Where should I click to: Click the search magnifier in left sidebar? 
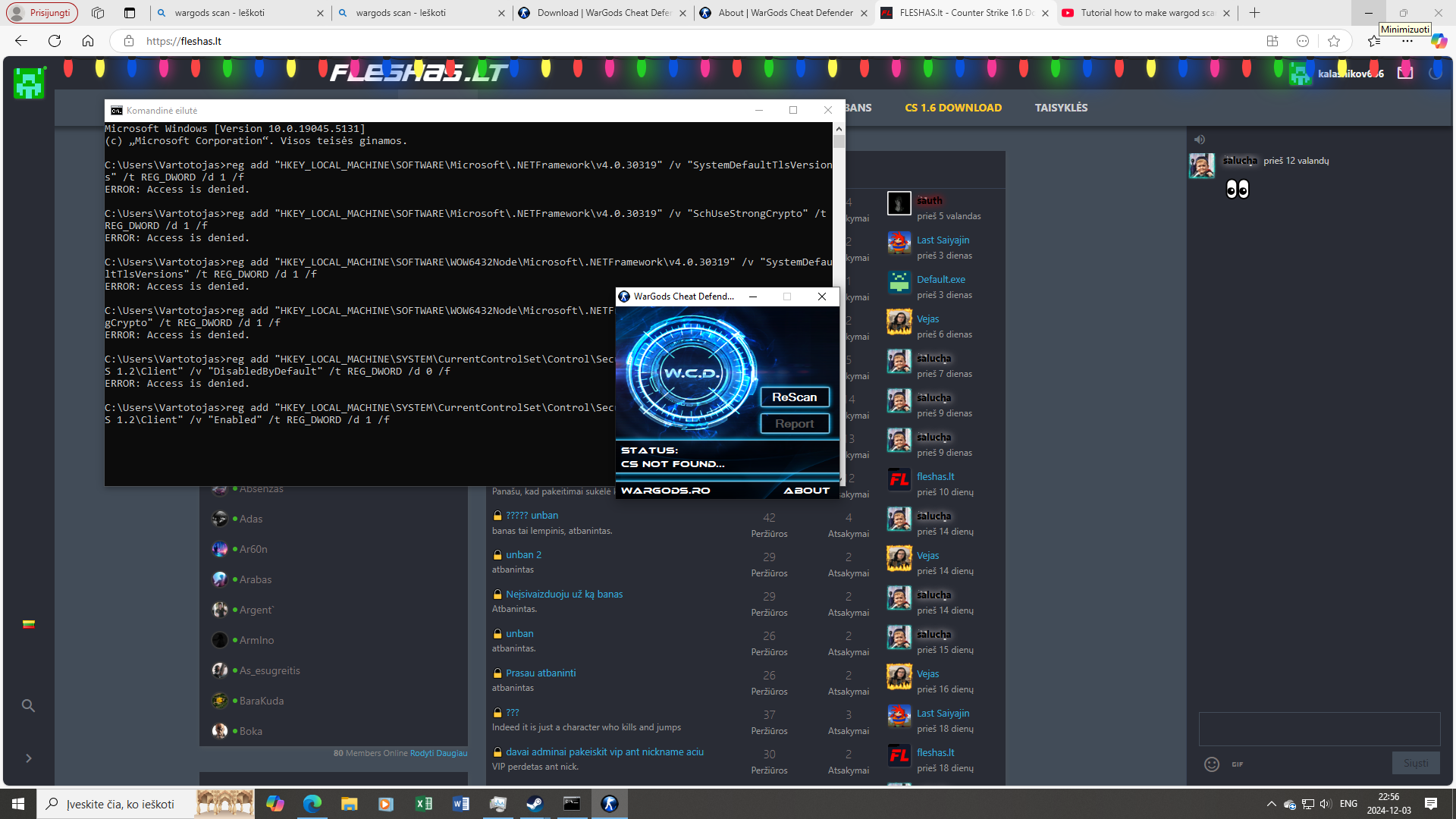[28, 706]
